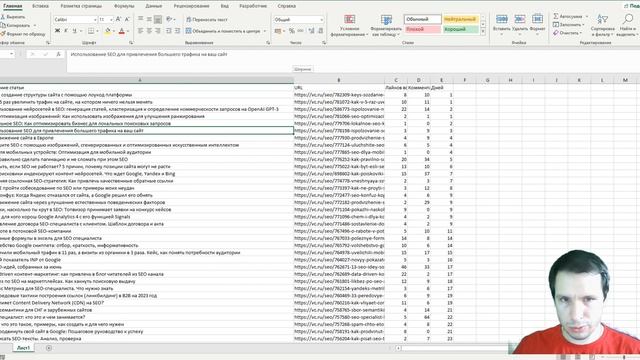Image resolution: width=640 pixels, height=360 pixels.
Task: Open text orientation tool
Action: (169, 19)
